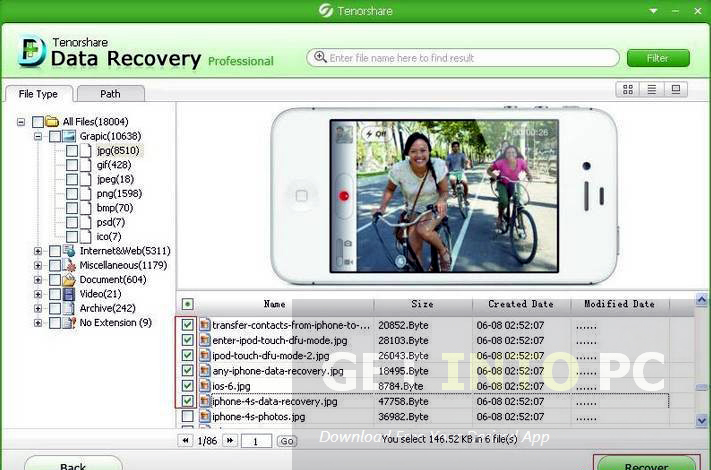Uncheck transfer-contacts-from-iphone file checkbox
The image size is (711, 470).
coord(187,325)
